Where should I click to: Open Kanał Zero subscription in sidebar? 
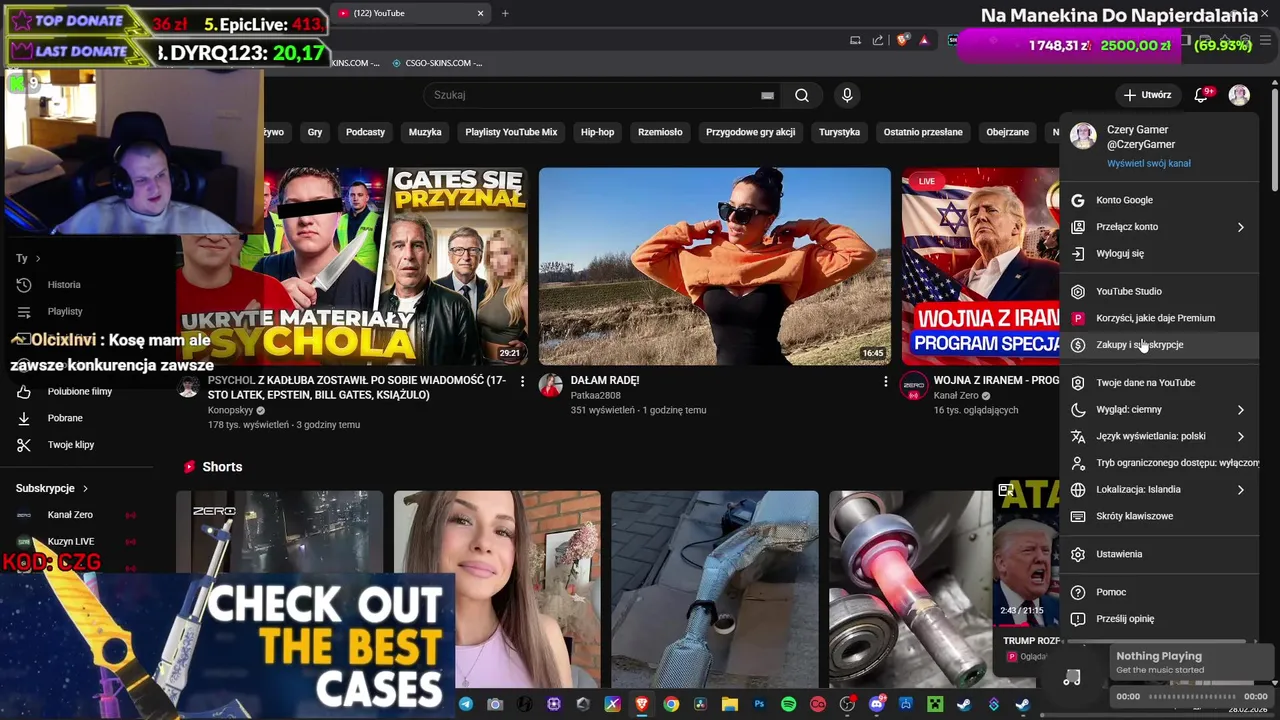(70, 515)
